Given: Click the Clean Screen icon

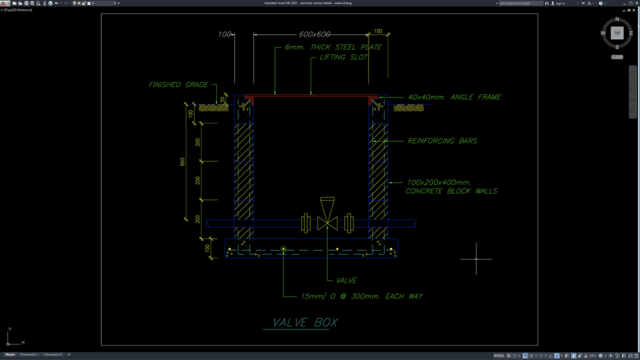Looking at the screenshot, I should click(x=631, y=356).
